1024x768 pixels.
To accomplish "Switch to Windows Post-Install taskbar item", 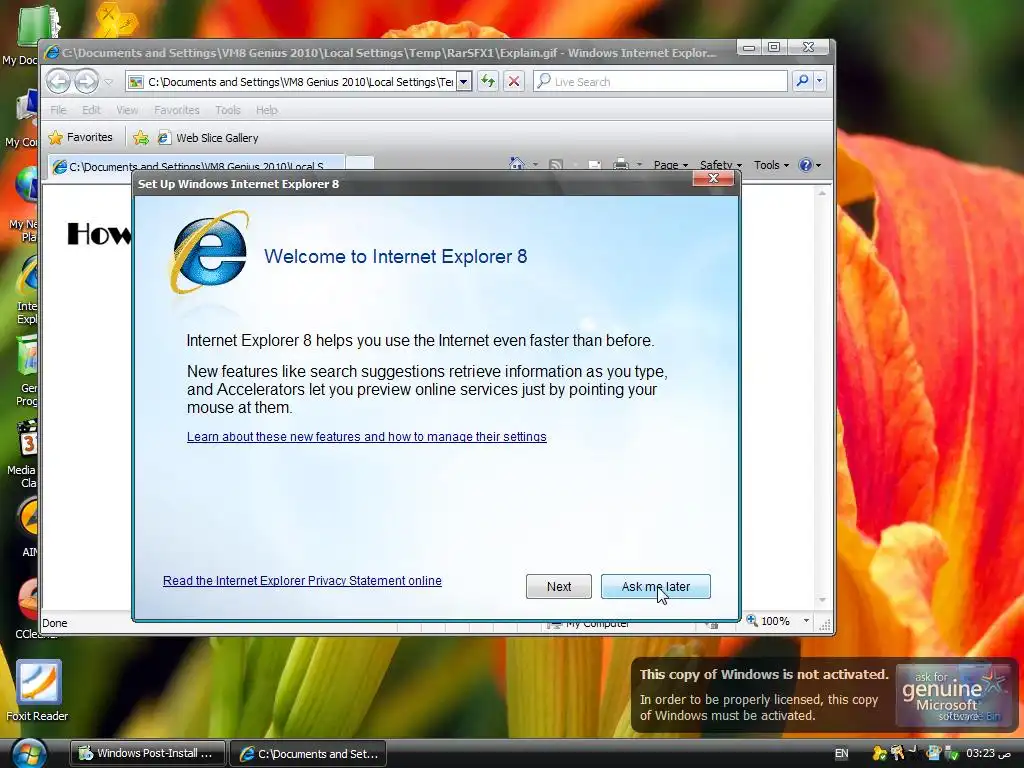I will pyautogui.click(x=148, y=753).
